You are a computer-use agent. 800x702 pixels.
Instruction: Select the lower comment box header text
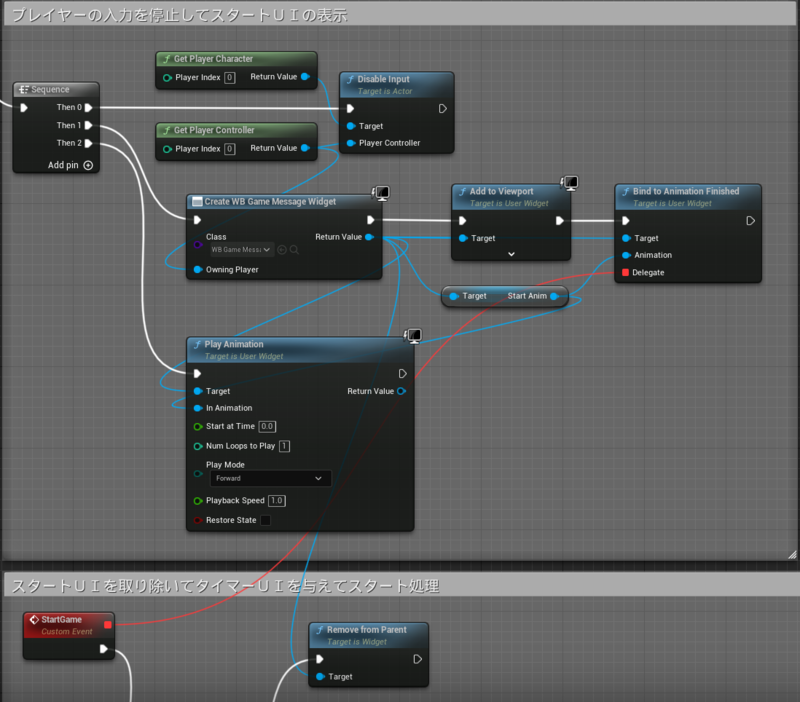[x=225, y=586]
